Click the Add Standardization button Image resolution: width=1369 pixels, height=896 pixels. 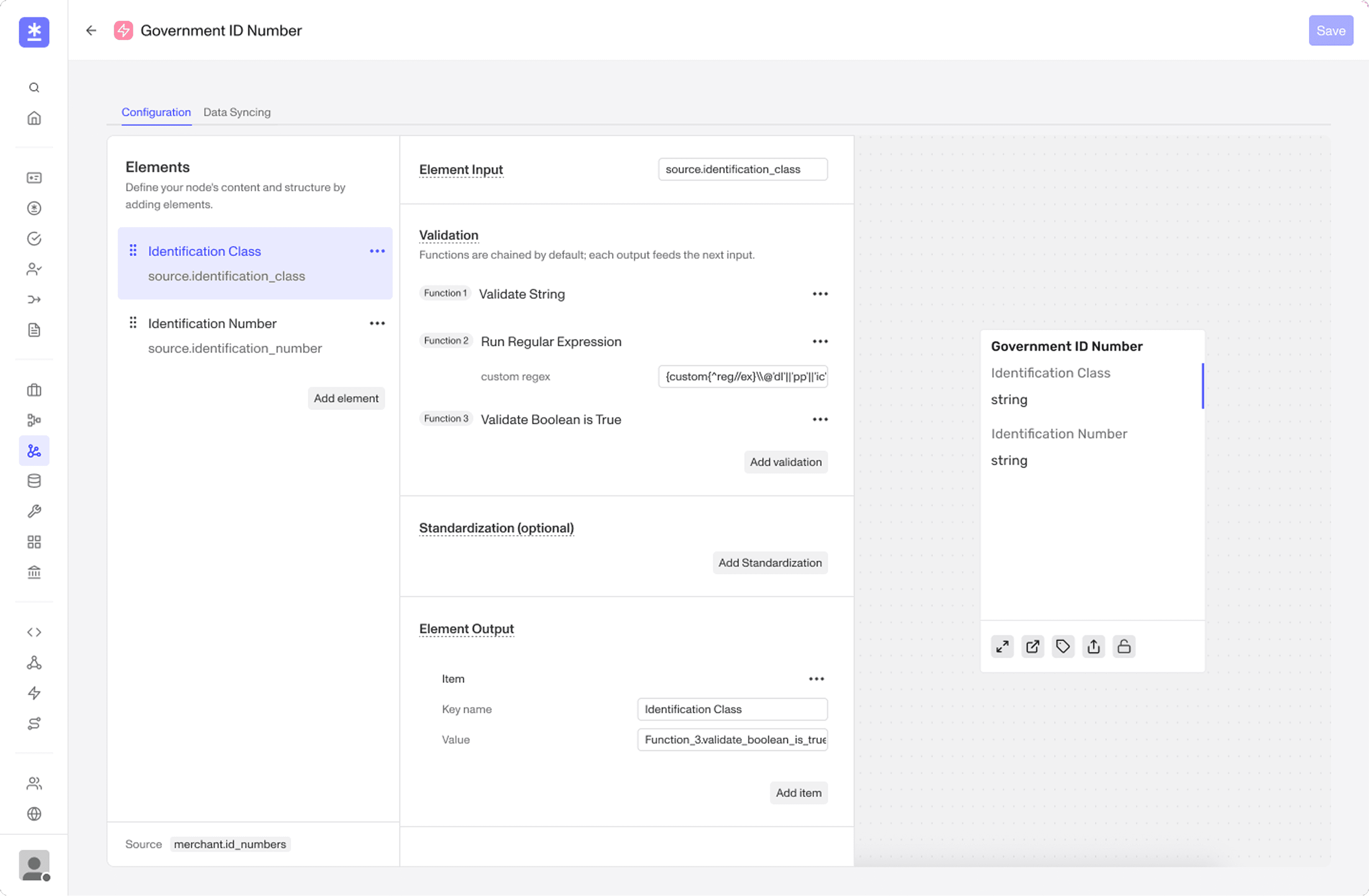coord(770,563)
